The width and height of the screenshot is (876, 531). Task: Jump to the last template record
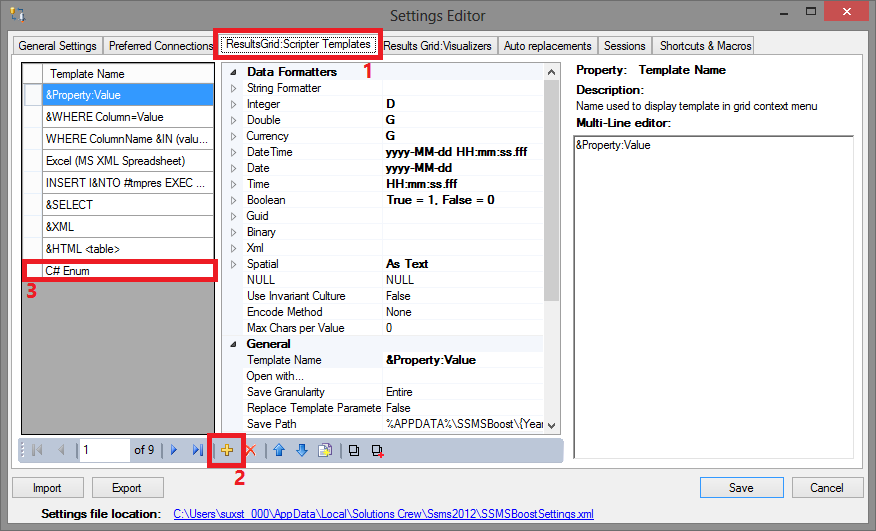click(197, 450)
